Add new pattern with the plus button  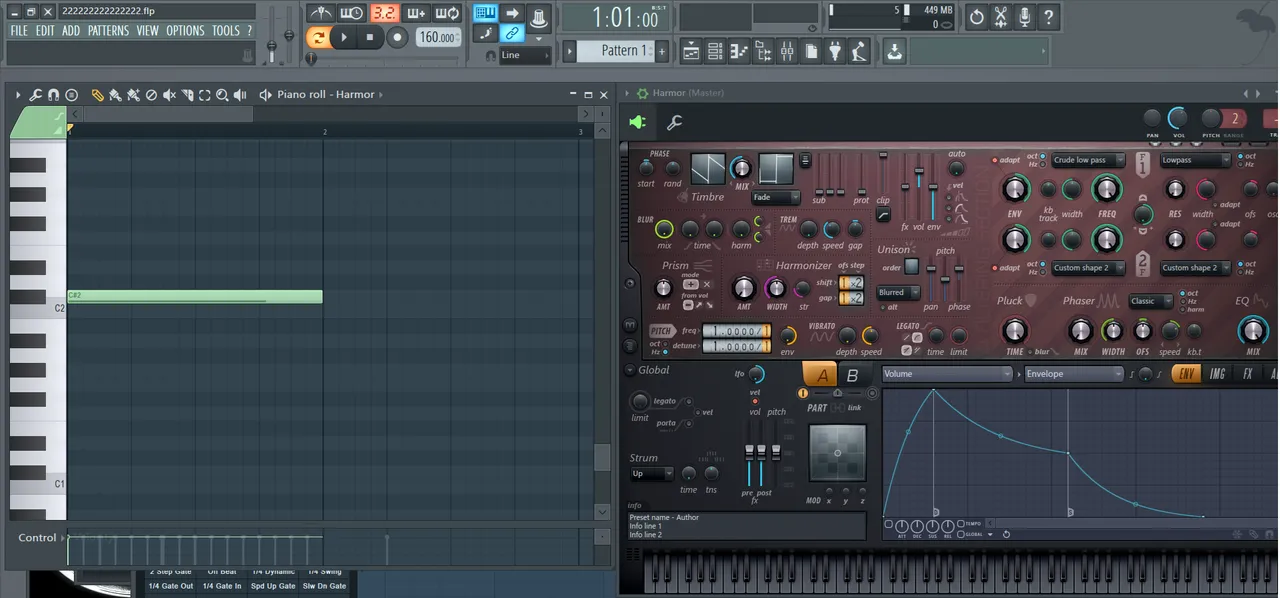[x=663, y=51]
